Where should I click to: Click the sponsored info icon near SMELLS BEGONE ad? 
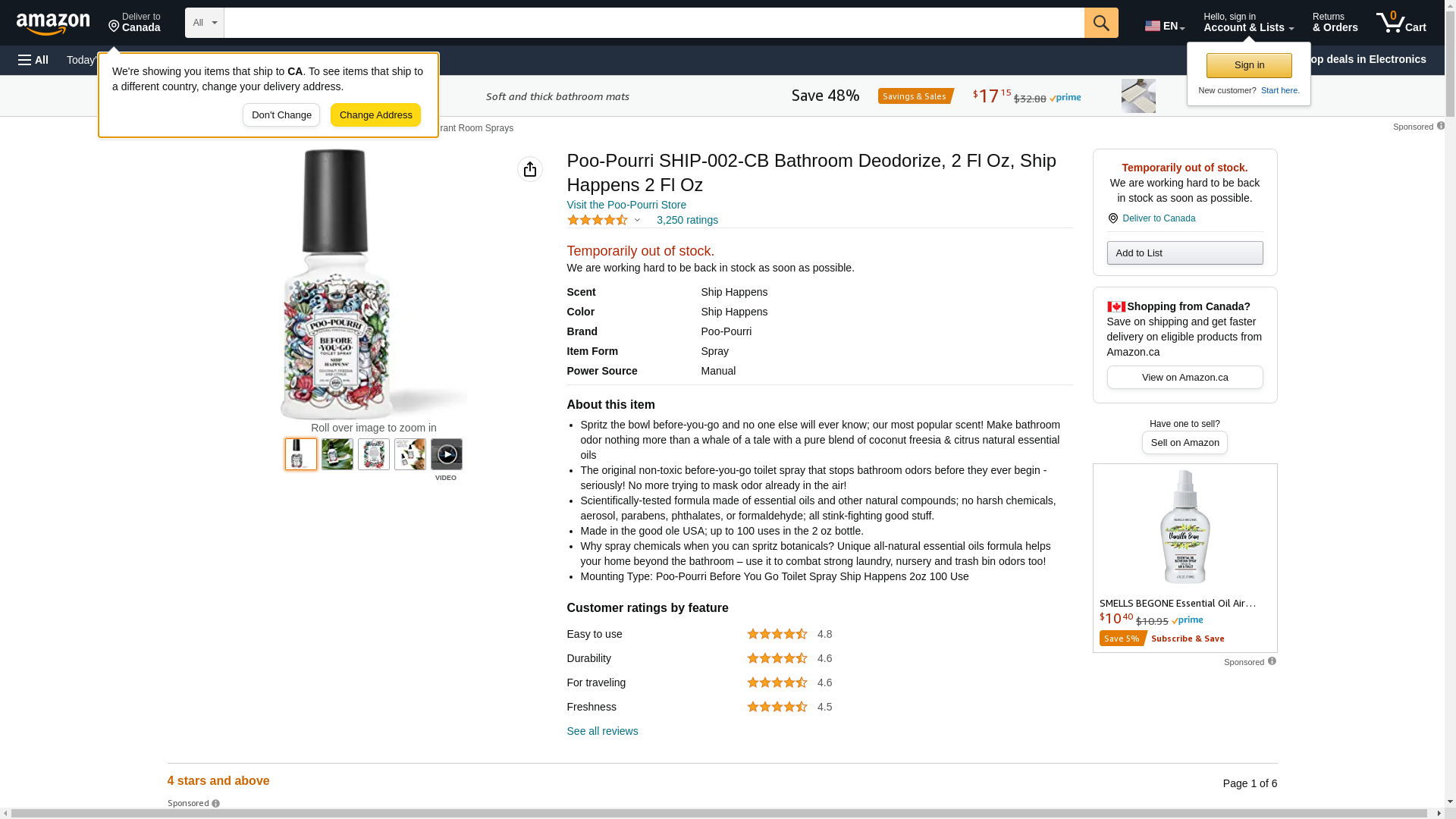tap(1272, 661)
